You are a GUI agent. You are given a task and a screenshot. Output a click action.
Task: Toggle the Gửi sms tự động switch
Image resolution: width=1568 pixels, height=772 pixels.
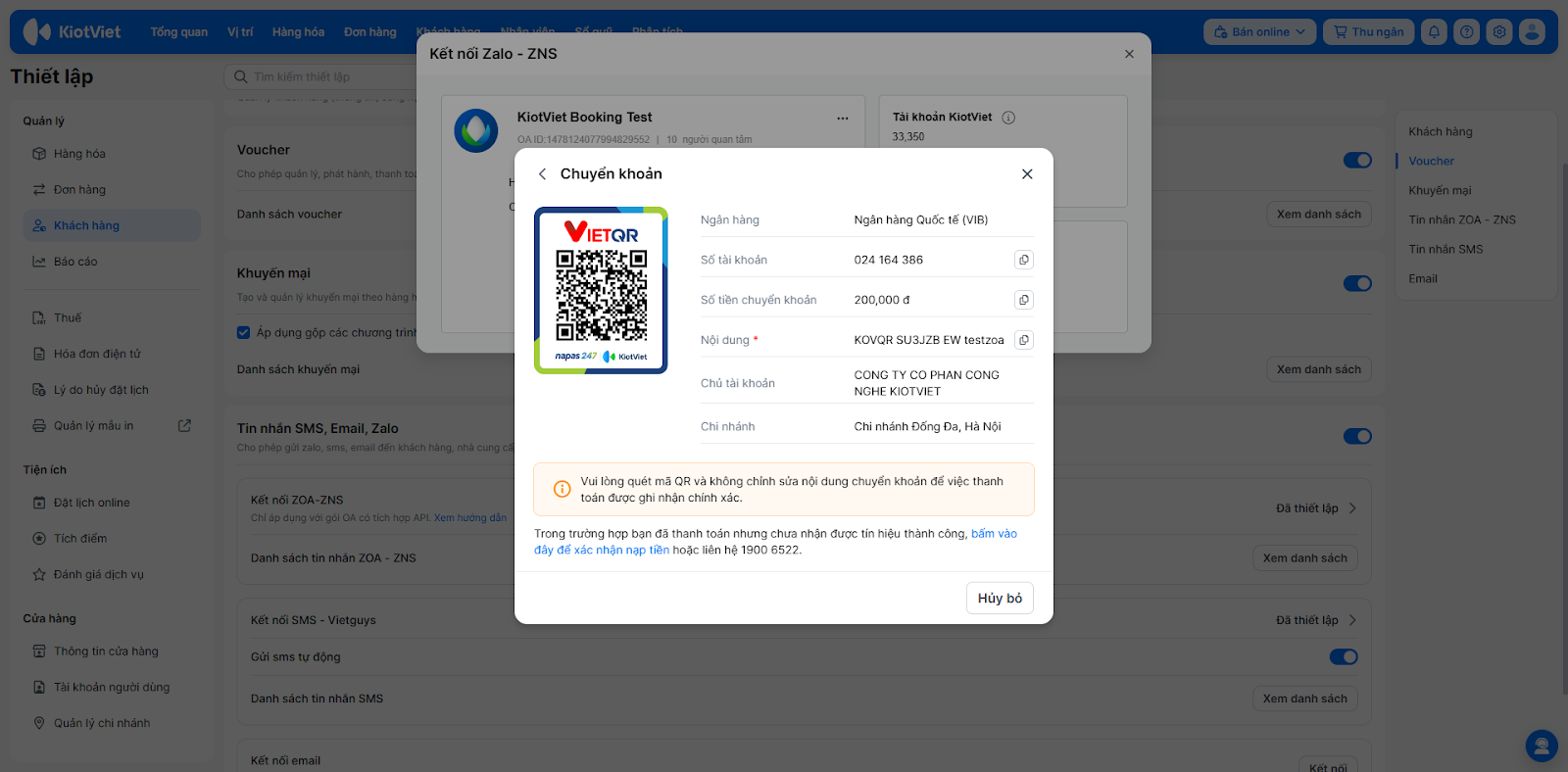pyautogui.click(x=1344, y=656)
